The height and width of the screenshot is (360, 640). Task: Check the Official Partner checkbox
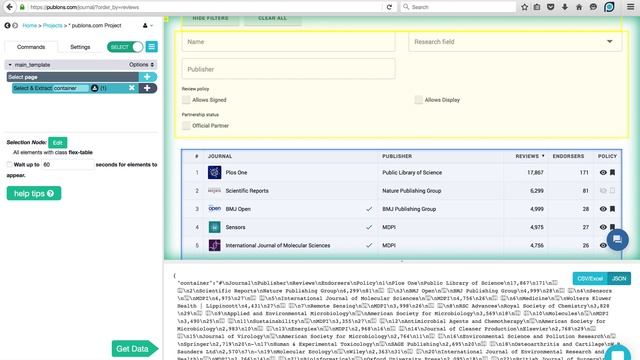tap(186, 126)
